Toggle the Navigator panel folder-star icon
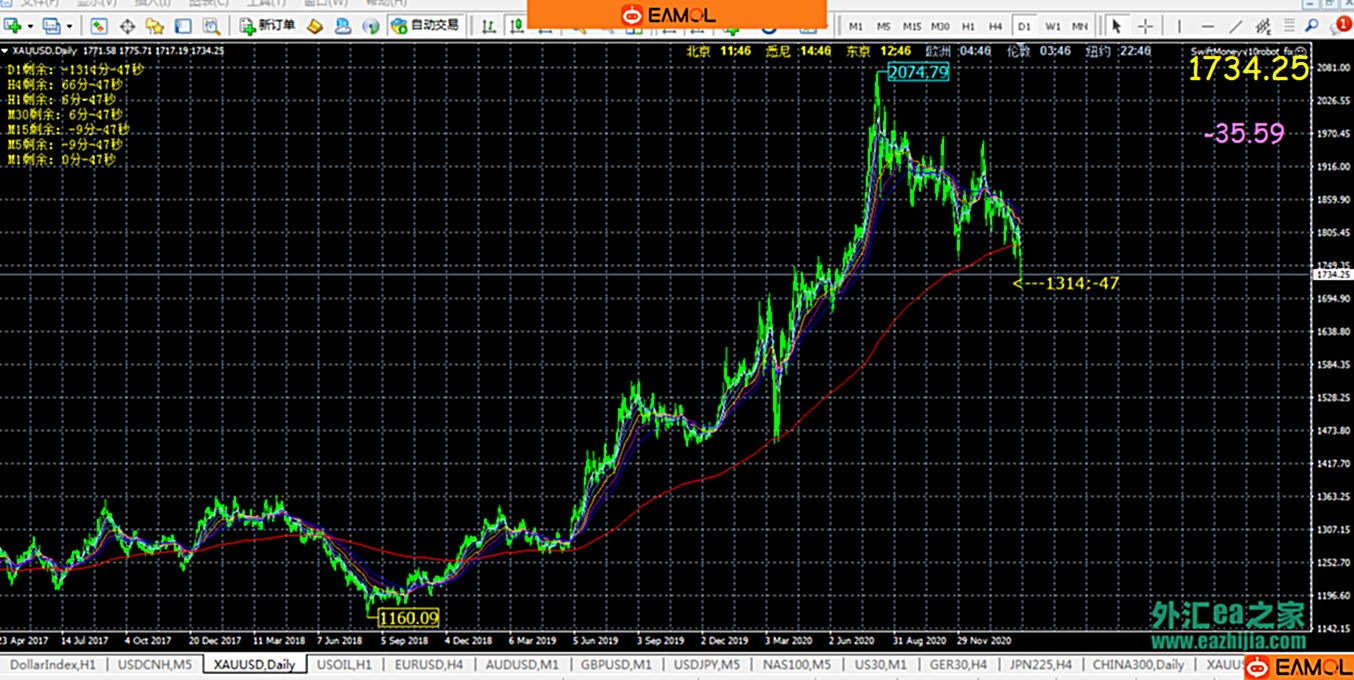Image resolution: width=1354 pixels, height=680 pixels. tap(155, 26)
